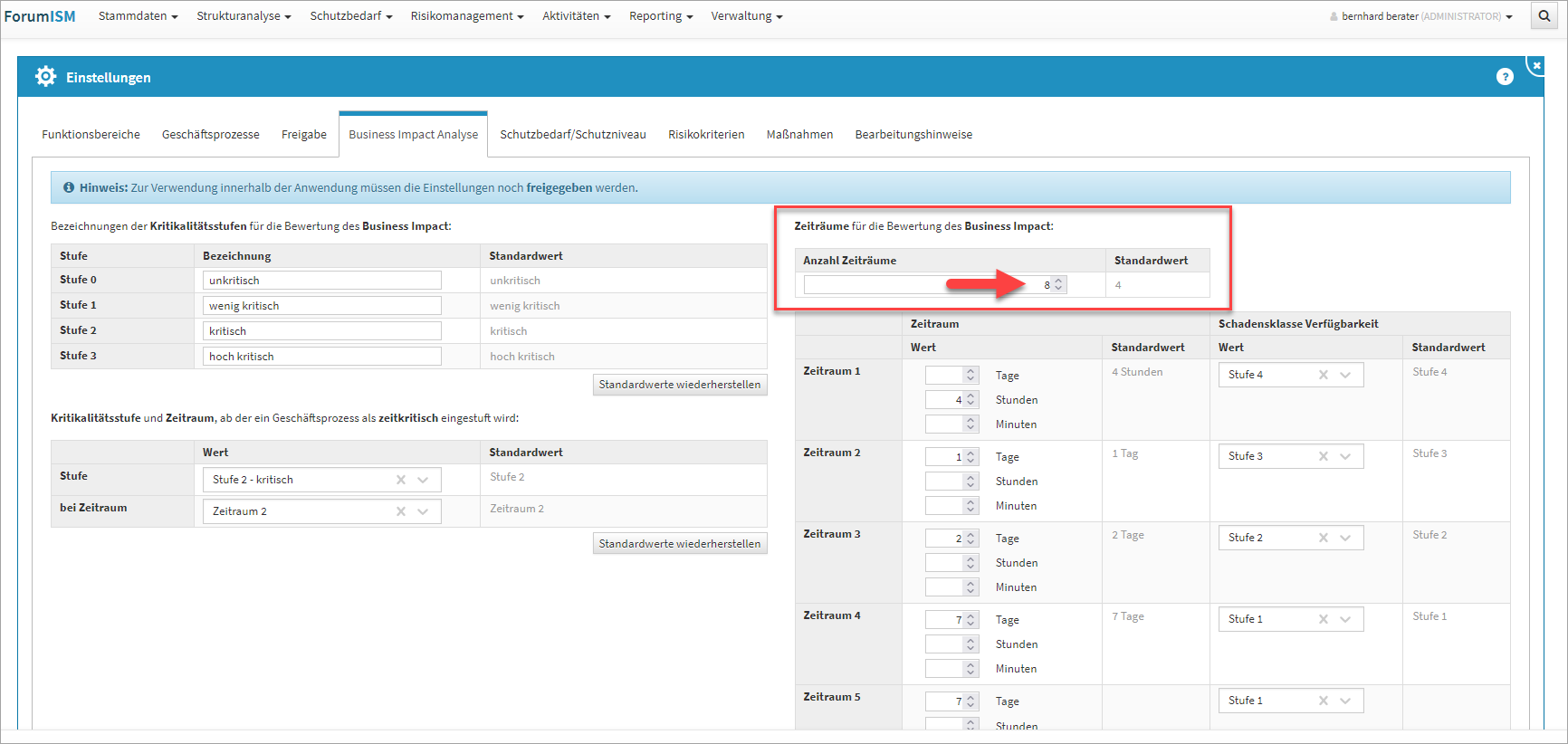Close the Einstellungen panel with X icon

pyautogui.click(x=1536, y=65)
